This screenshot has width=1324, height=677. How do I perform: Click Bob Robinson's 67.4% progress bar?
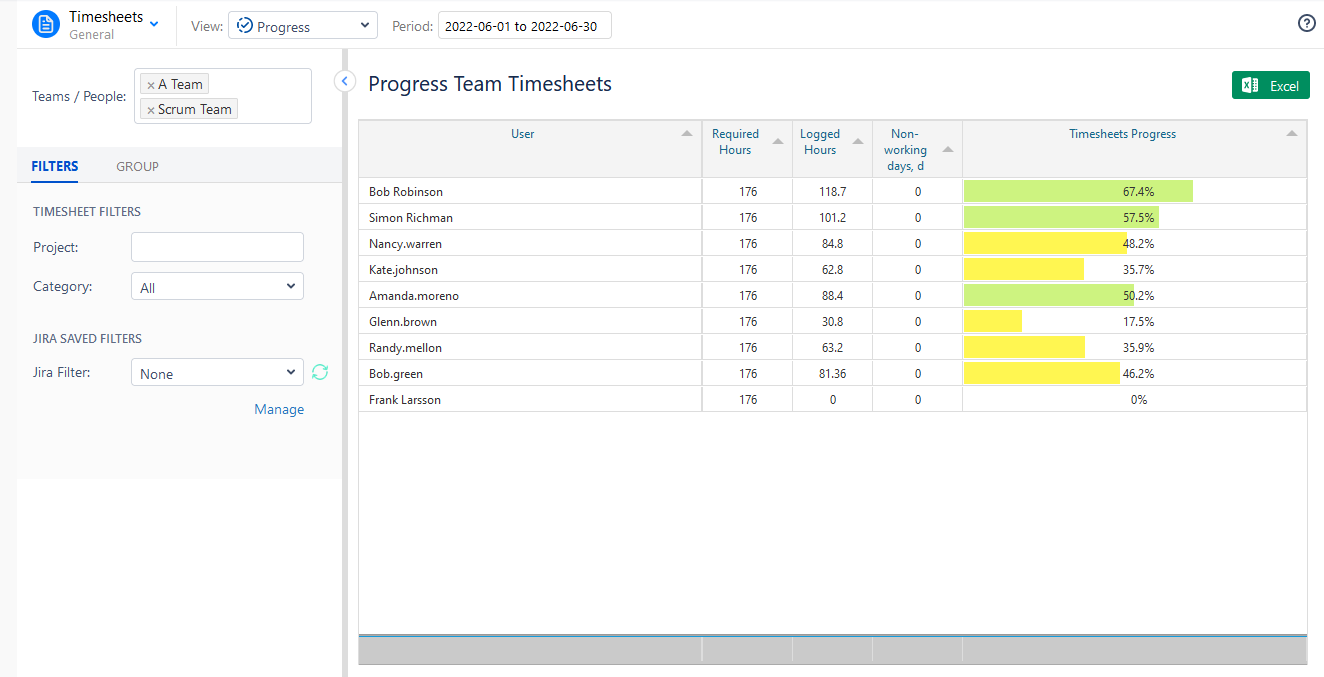click(x=1078, y=191)
